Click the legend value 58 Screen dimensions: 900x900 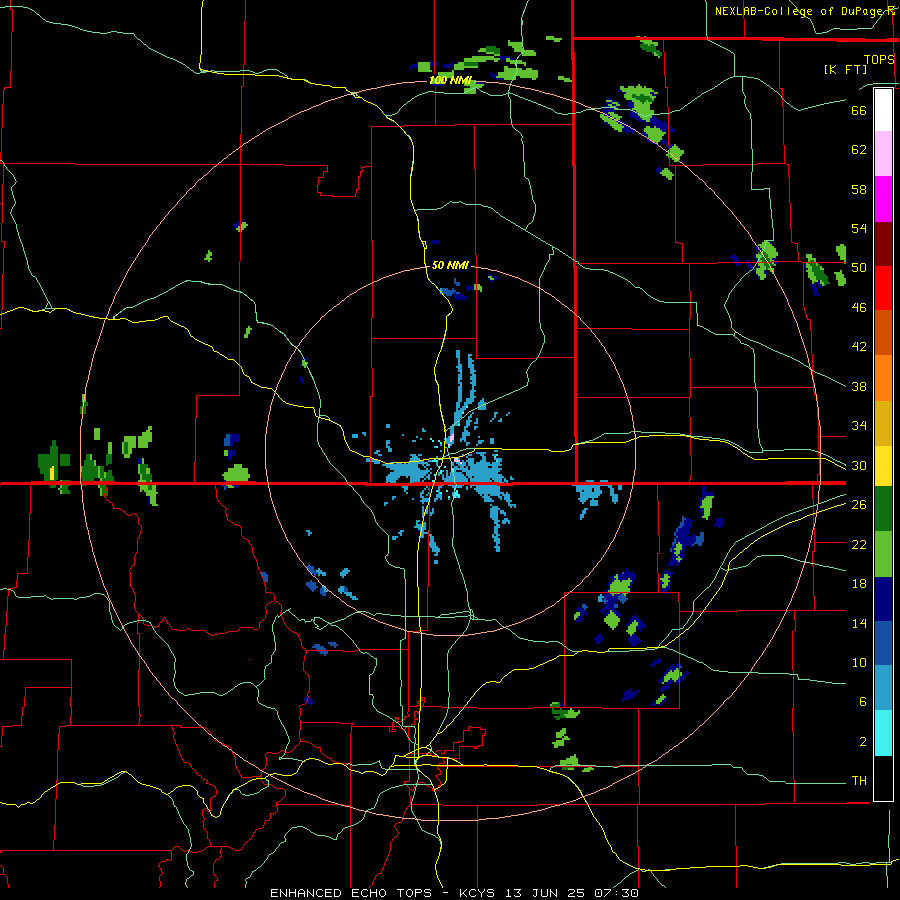tap(859, 189)
